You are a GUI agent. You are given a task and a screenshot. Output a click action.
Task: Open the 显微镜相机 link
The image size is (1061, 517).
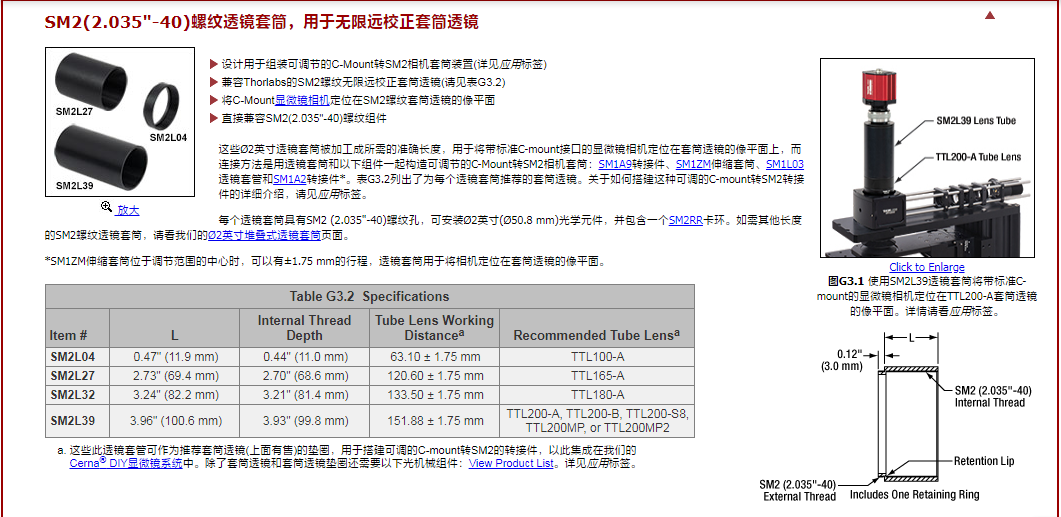(x=302, y=100)
